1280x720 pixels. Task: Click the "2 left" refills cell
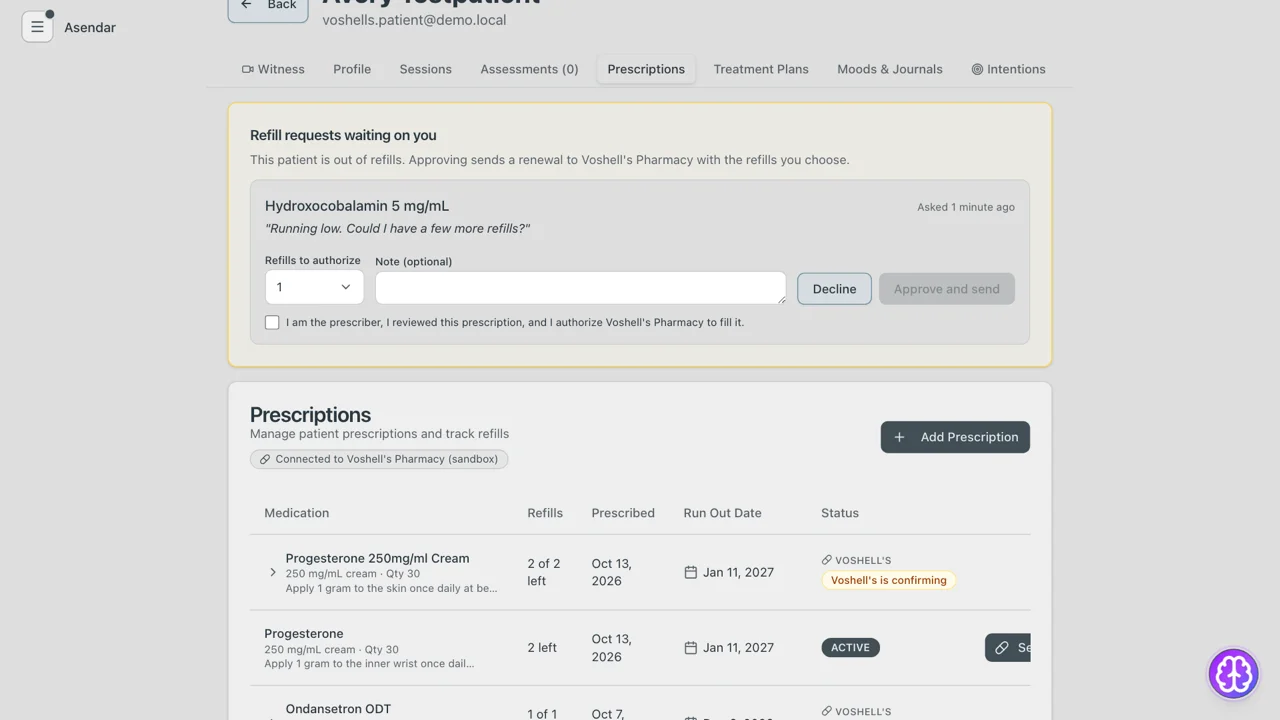(543, 648)
